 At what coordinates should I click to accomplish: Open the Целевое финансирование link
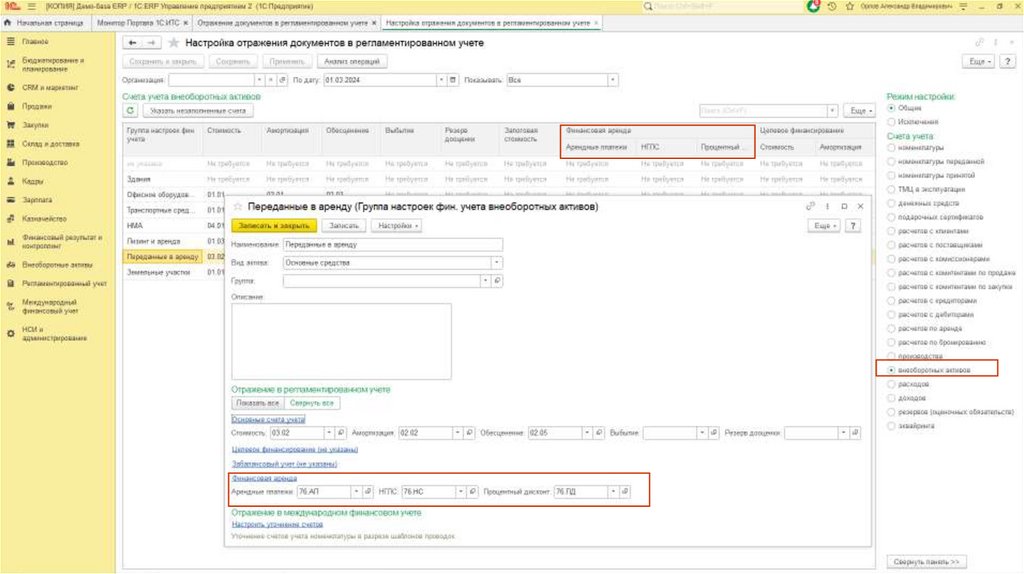click(294, 450)
